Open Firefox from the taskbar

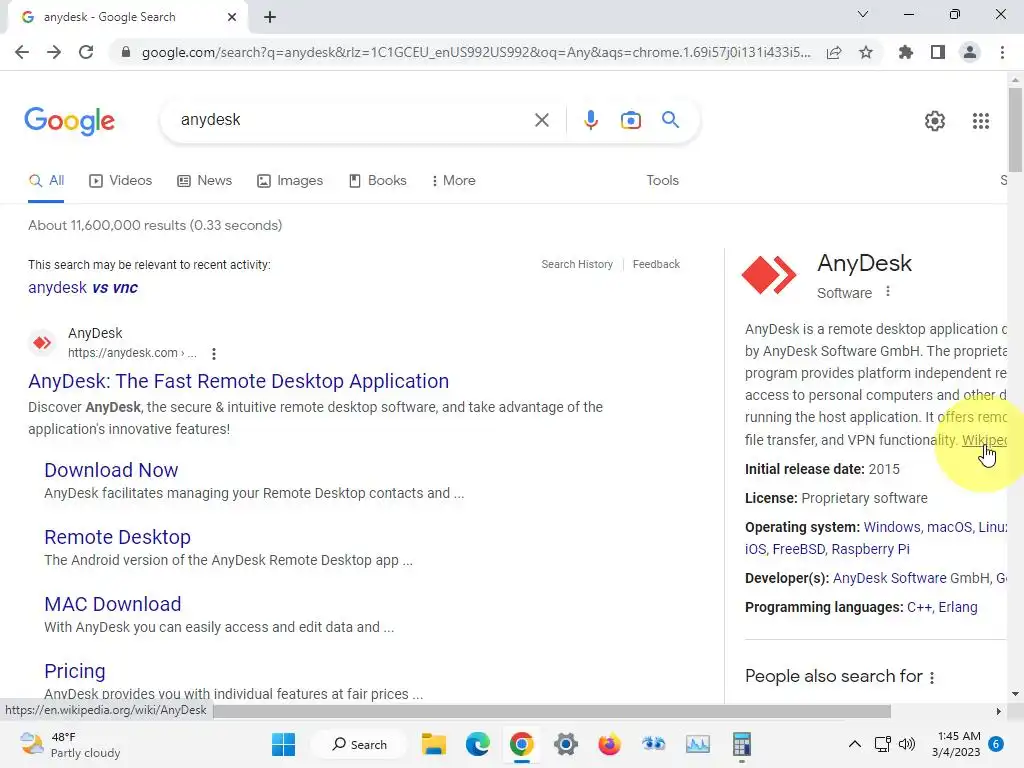609,744
